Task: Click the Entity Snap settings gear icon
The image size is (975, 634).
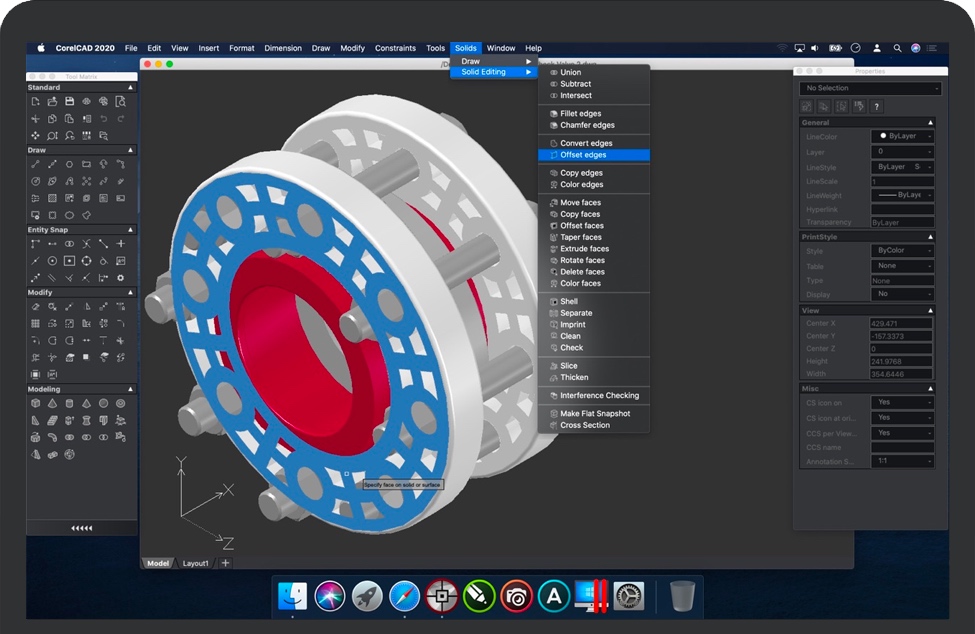Action: 120,277
